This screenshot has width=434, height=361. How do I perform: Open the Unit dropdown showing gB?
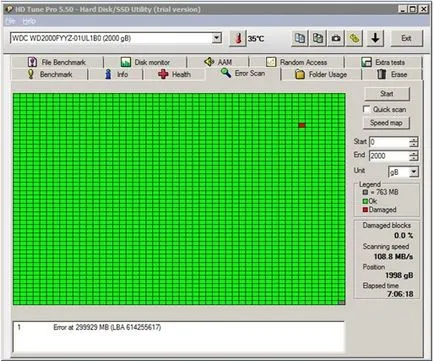pyautogui.click(x=414, y=172)
